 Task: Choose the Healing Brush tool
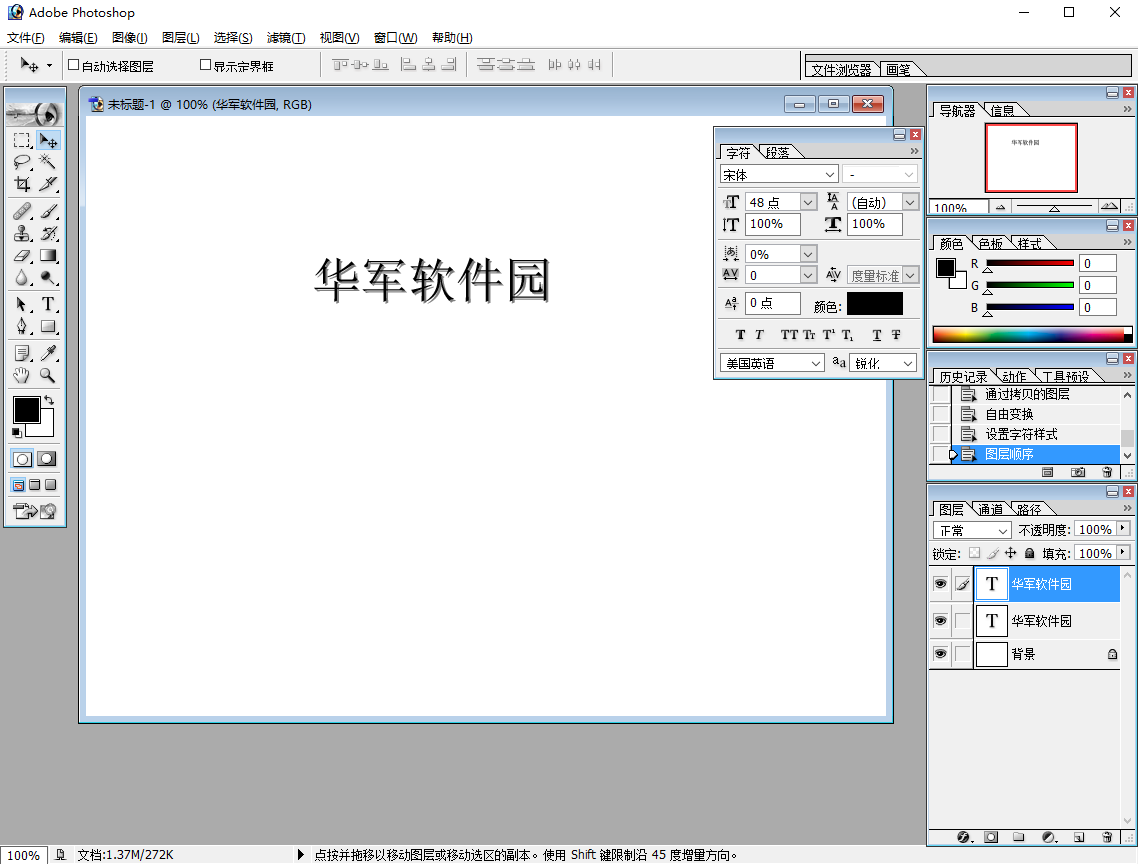point(22,211)
